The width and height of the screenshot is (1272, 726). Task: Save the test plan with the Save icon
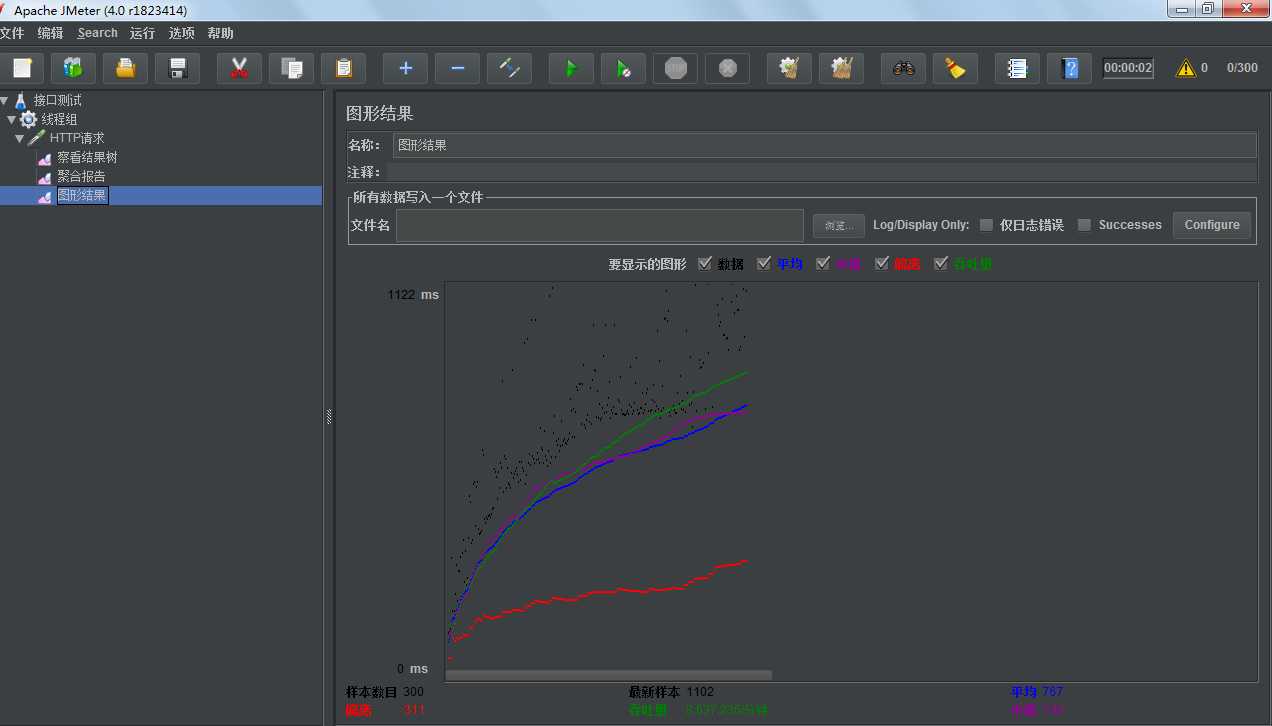pos(177,68)
